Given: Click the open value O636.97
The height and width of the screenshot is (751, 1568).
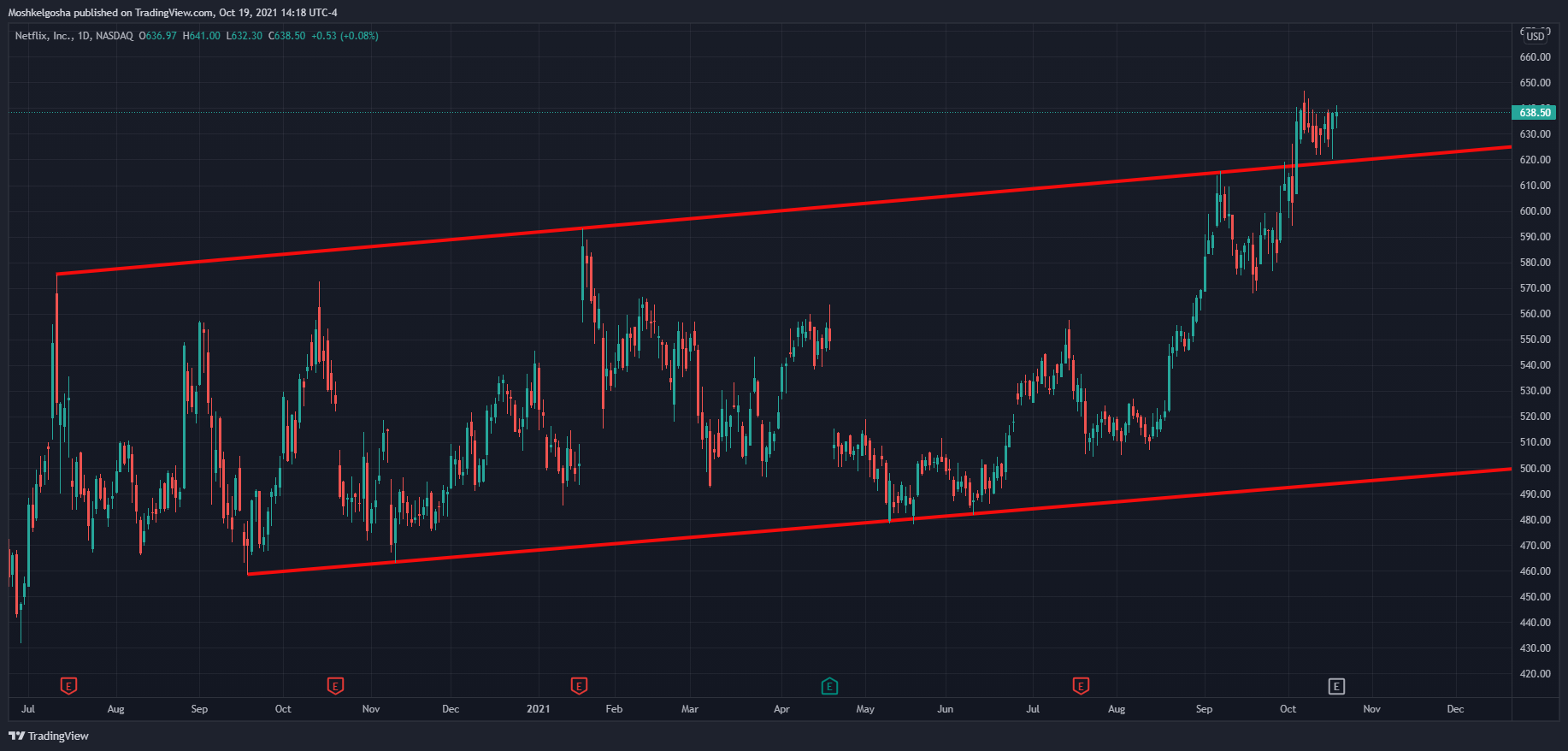Looking at the screenshot, I should pos(158,36).
